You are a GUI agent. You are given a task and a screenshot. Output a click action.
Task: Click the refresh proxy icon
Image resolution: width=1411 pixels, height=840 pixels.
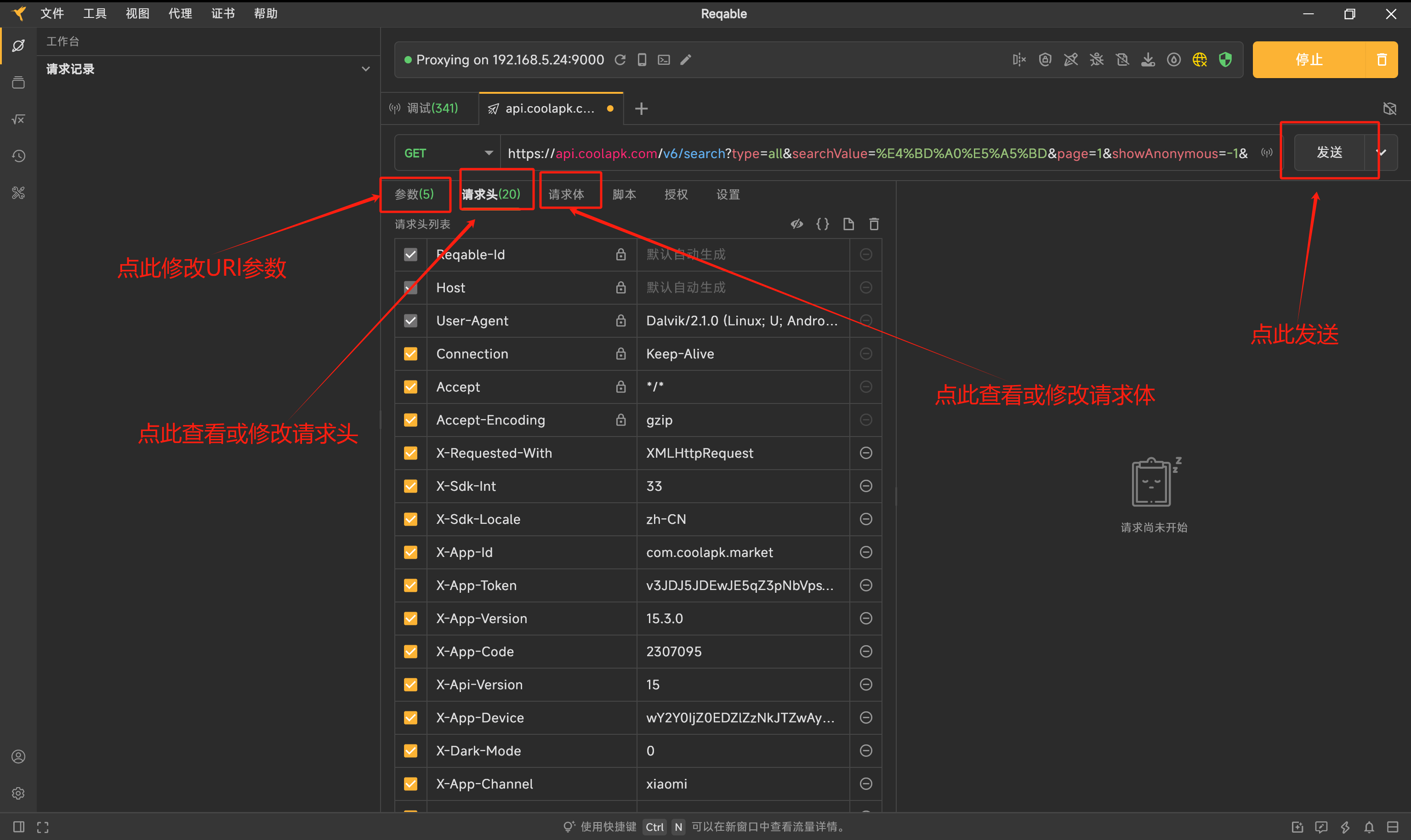[x=620, y=60]
